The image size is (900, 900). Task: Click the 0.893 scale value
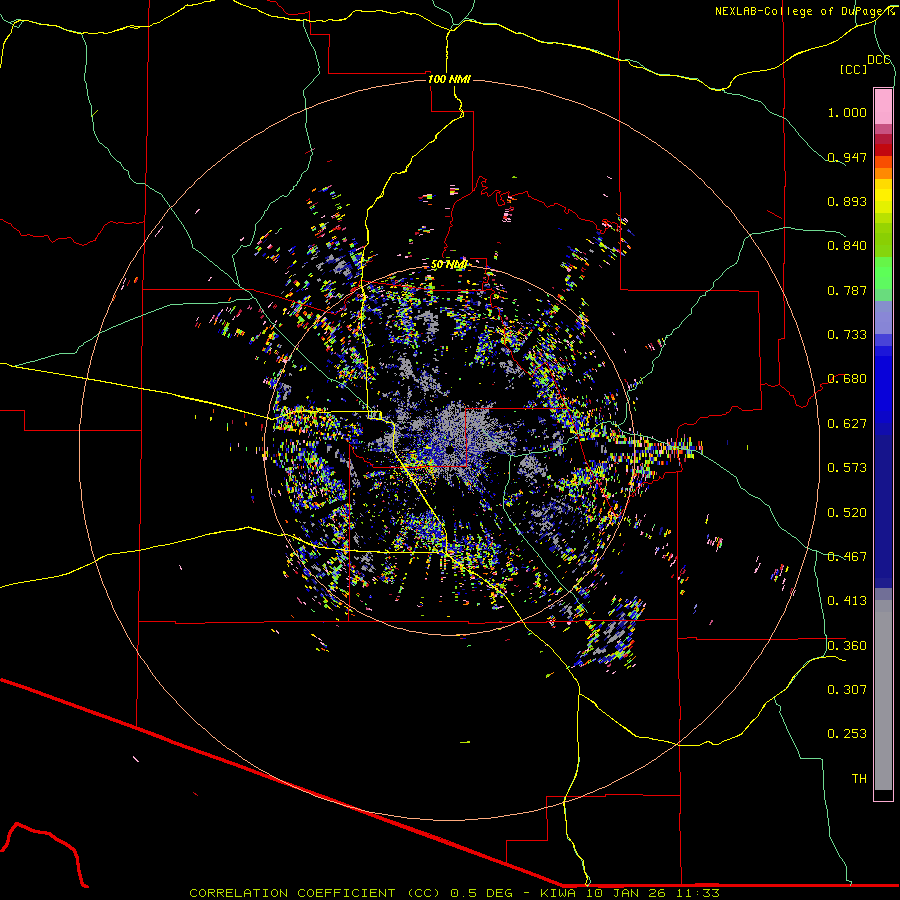[x=847, y=201]
